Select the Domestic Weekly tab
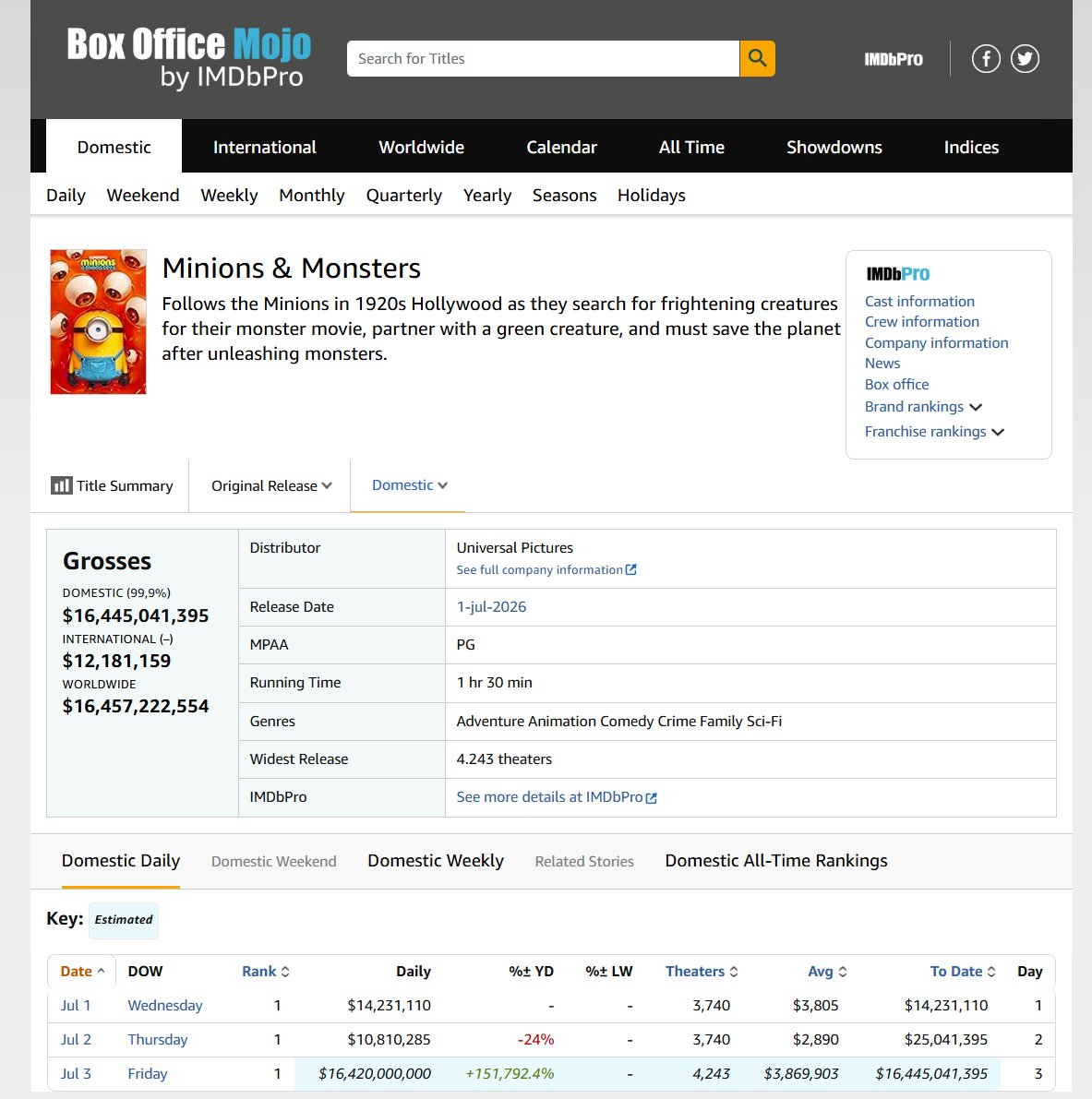Screen dimensions: 1092x1099 tap(436, 861)
